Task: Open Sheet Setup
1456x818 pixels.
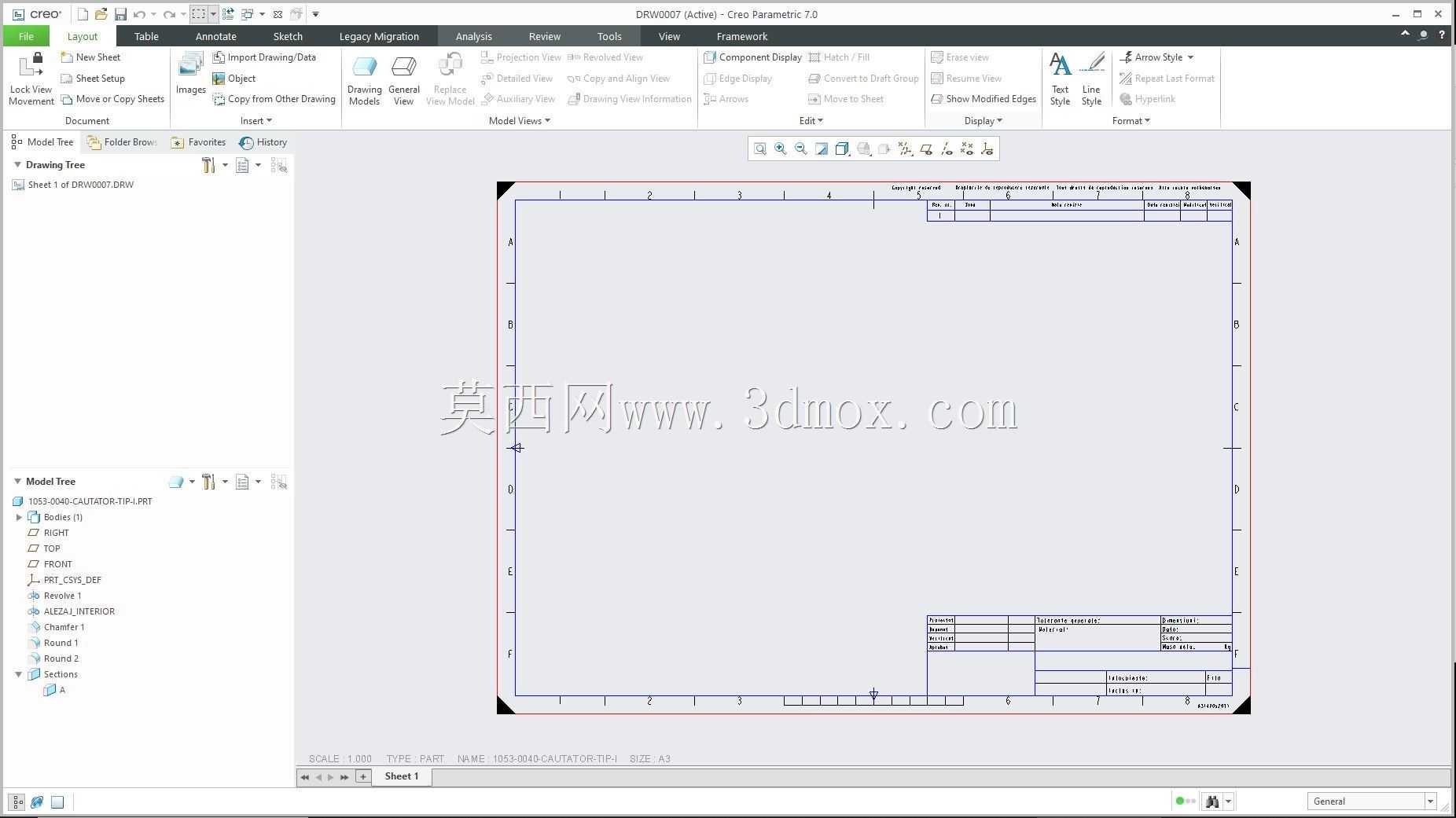Action: click(x=93, y=79)
